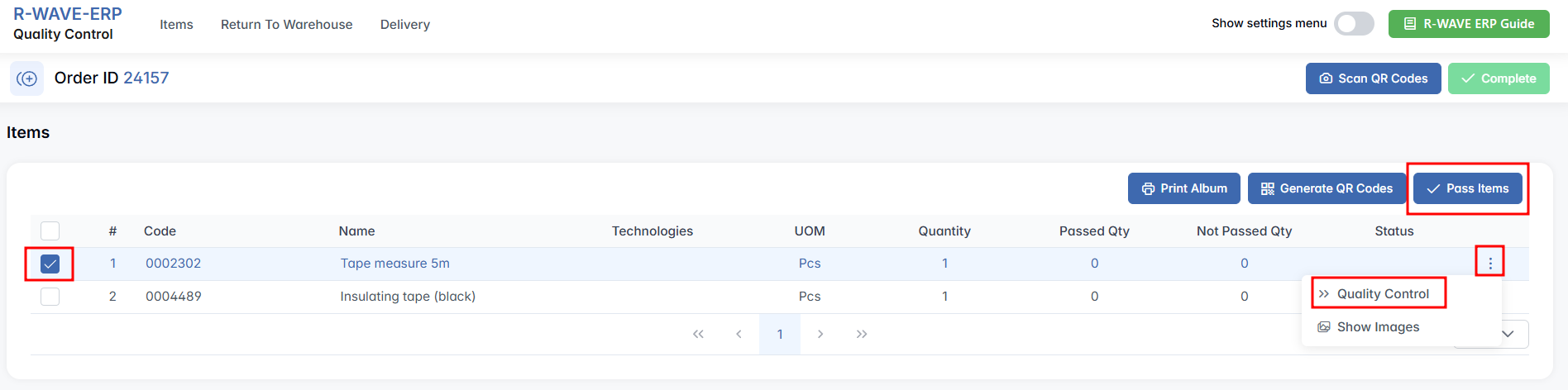Select page number 1 in pagination
The image size is (1568, 390).
pyautogui.click(x=780, y=334)
